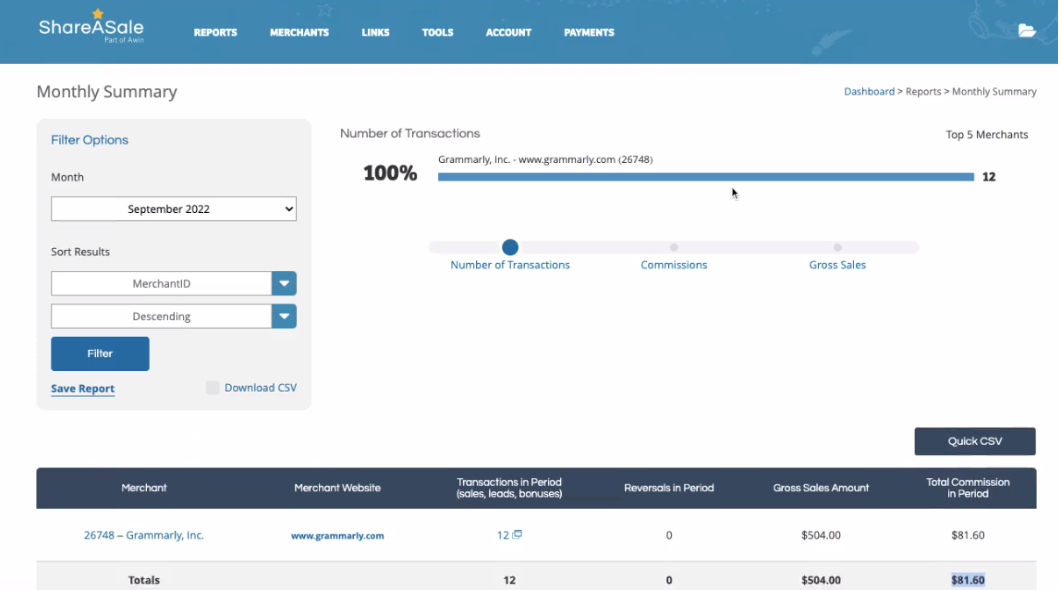Open the LINKS menu
Image resolution: width=1062 pixels, height=590 pixels.
tap(375, 33)
